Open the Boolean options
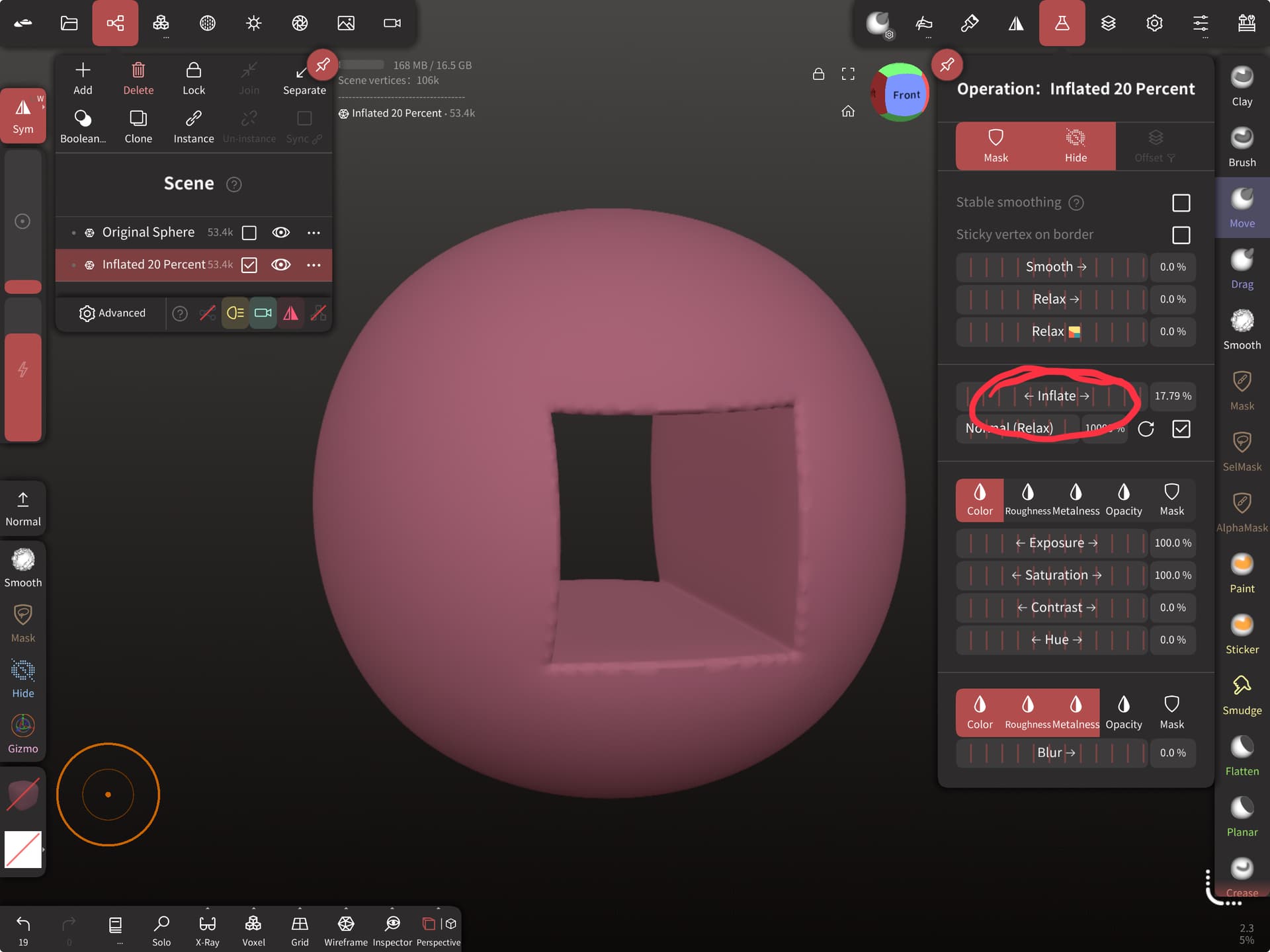The image size is (1270, 952). (x=83, y=126)
